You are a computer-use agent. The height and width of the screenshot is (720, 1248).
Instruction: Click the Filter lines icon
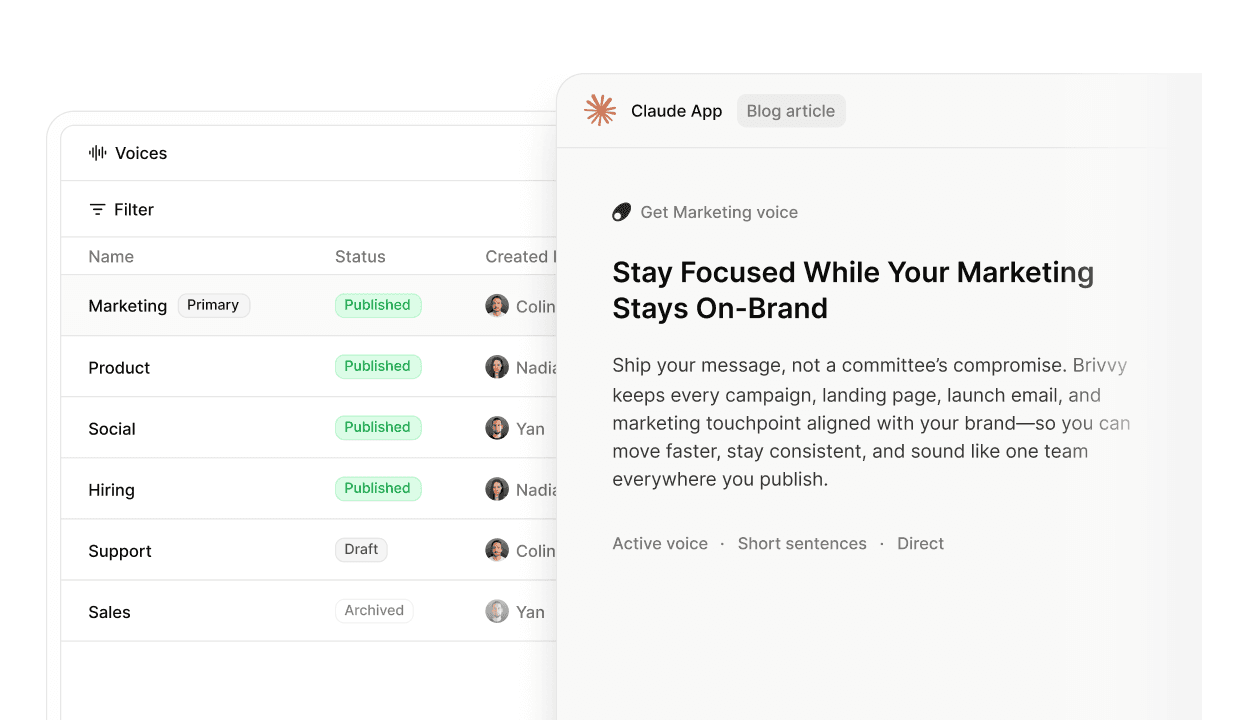pos(97,210)
